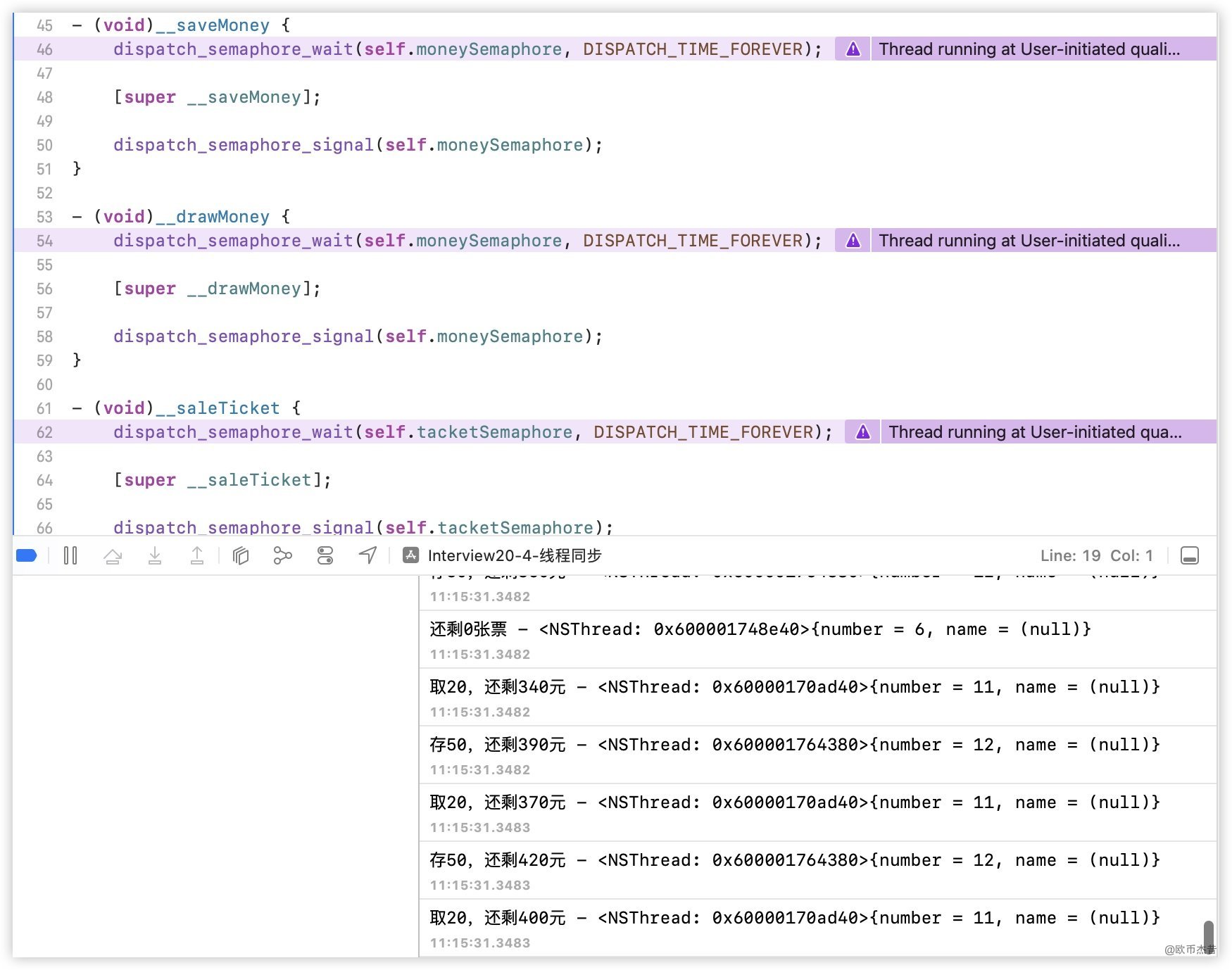Select console entry 存50, 还剩420元

(794, 860)
